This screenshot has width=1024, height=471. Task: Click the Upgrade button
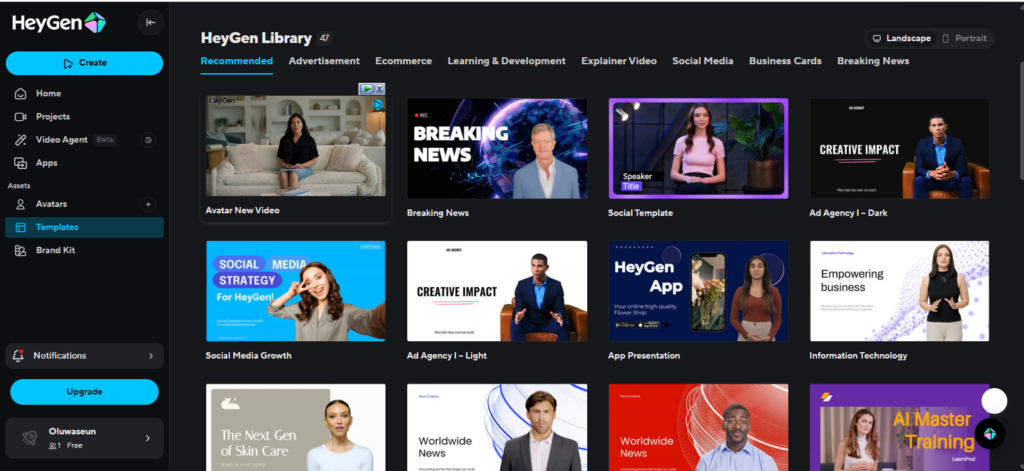(x=84, y=391)
